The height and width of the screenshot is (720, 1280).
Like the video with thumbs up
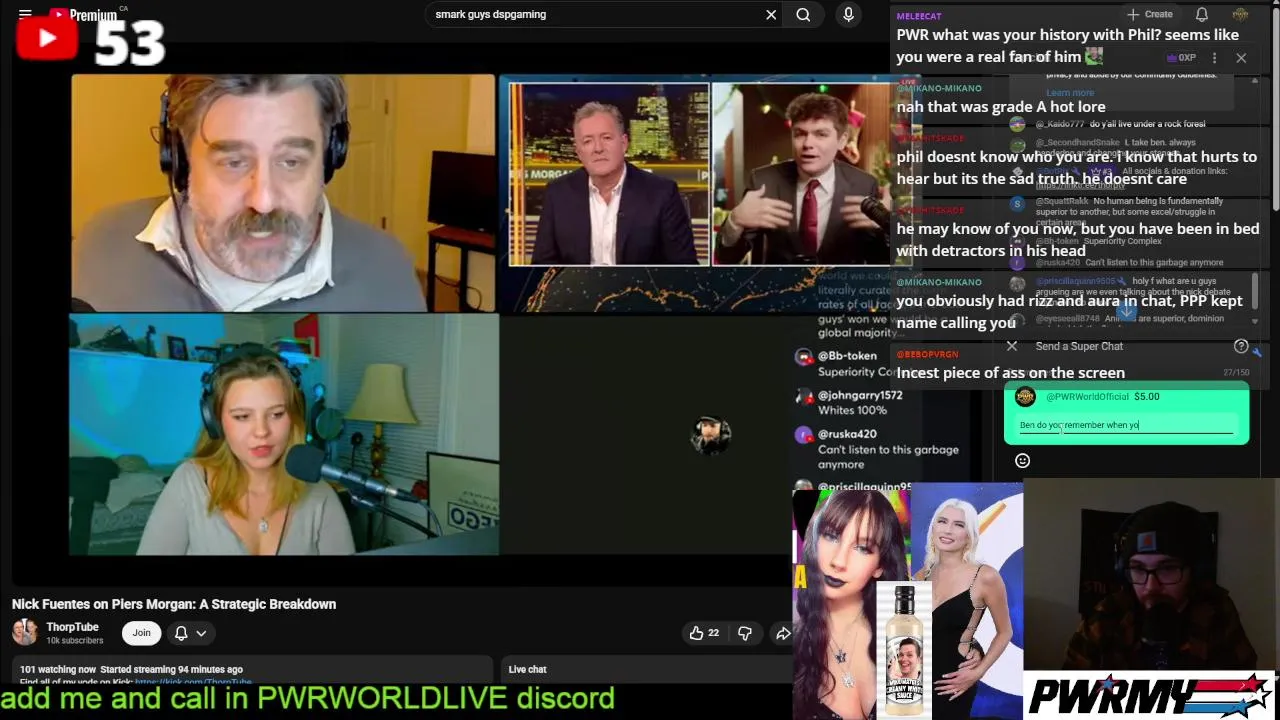[703, 633]
